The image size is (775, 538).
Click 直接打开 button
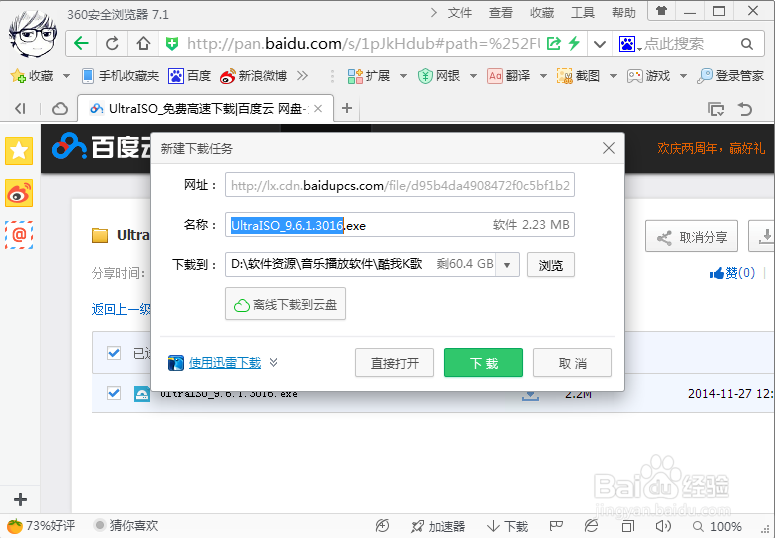[x=394, y=363]
